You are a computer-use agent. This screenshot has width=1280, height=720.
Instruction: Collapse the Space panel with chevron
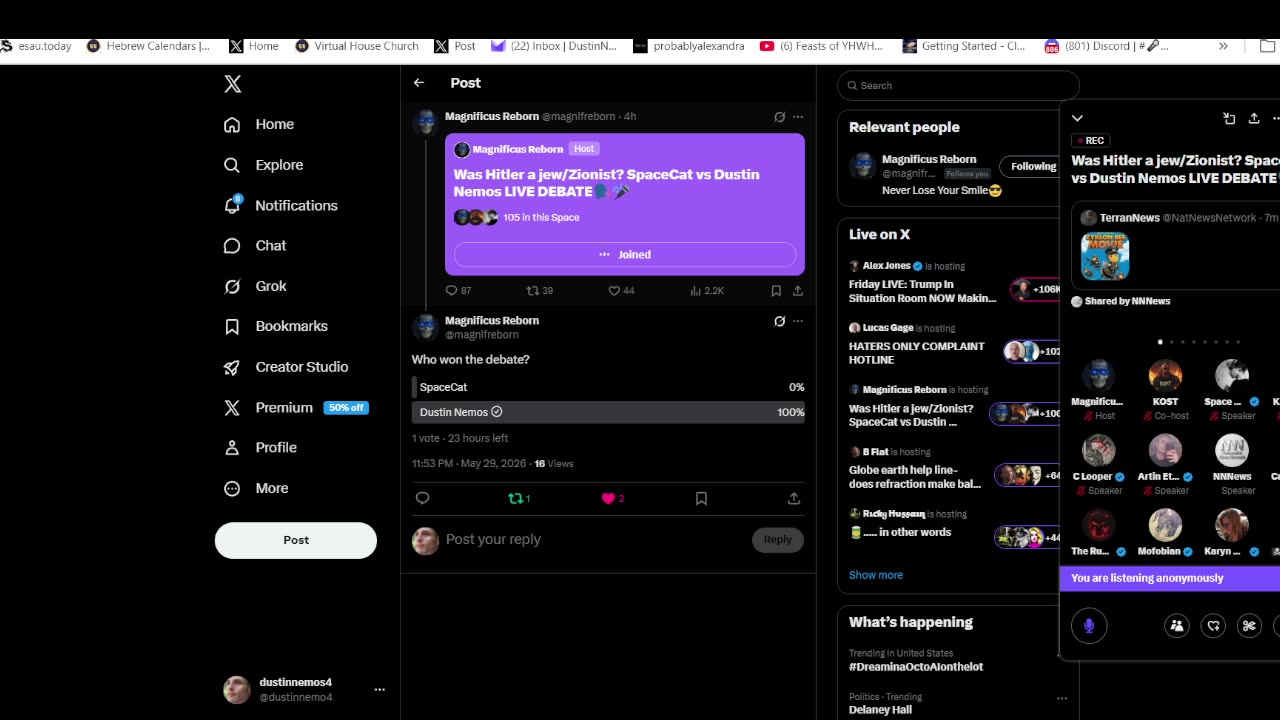point(1077,118)
